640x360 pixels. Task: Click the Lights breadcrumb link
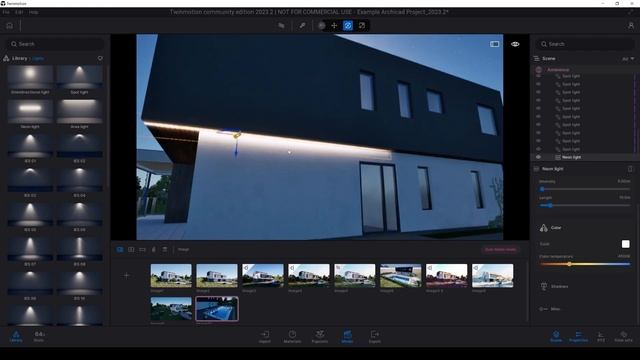[38, 59]
